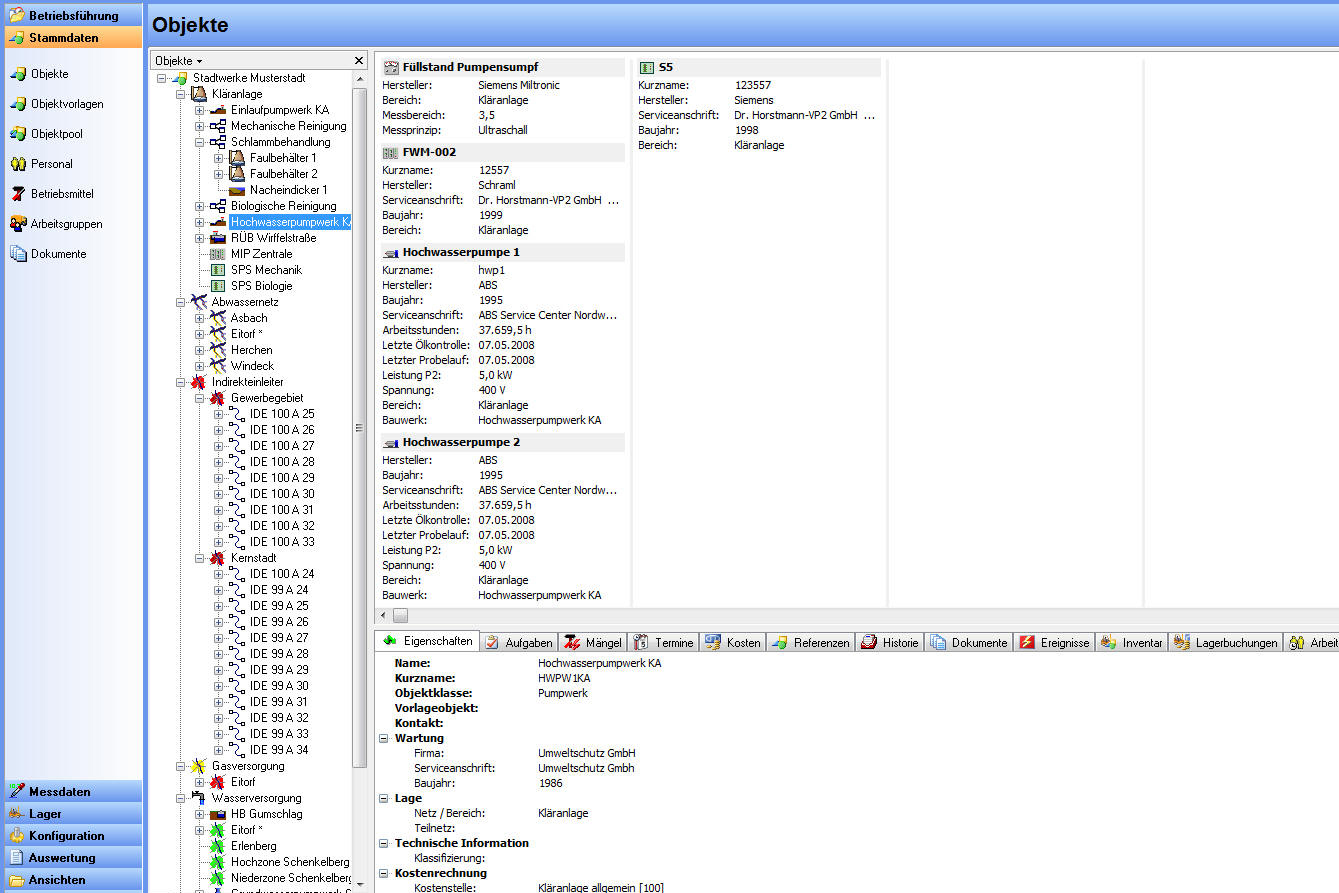Click the Objektvorlagen icon in sidebar

click(18, 104)
